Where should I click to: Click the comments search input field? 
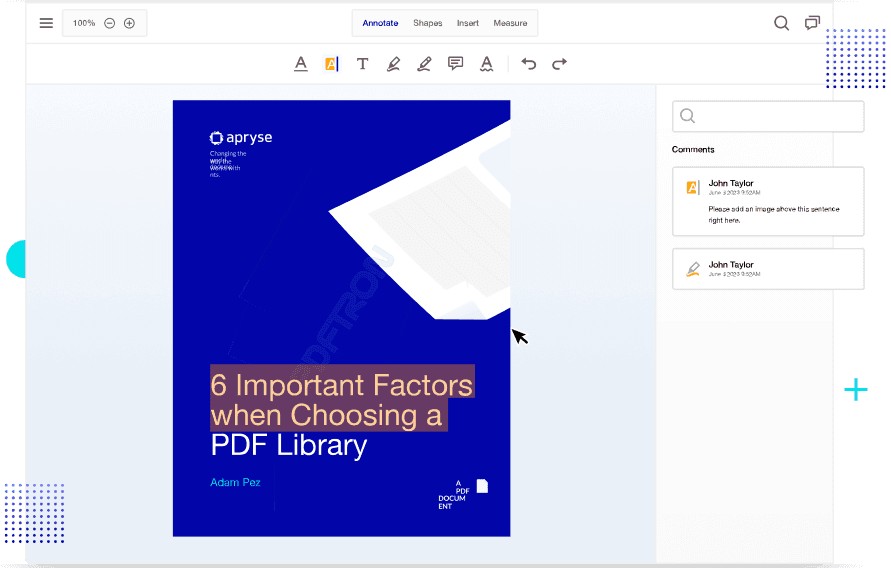(768, 116)
